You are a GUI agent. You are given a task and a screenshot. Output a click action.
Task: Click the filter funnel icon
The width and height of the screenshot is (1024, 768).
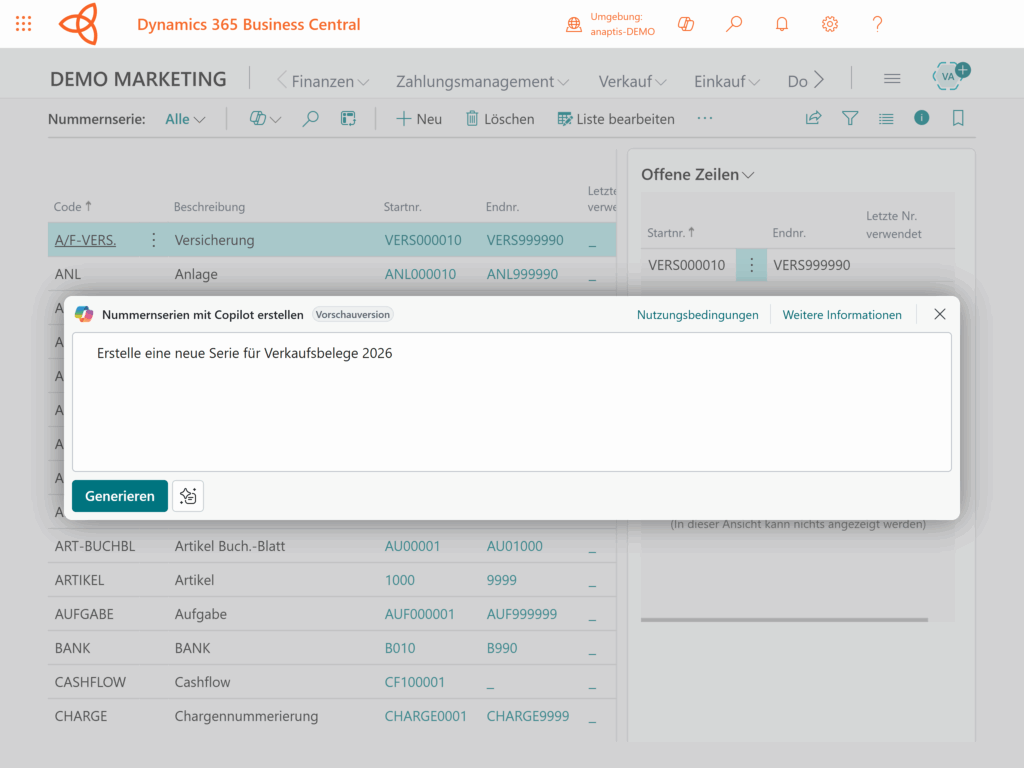(x=850, y=118)
